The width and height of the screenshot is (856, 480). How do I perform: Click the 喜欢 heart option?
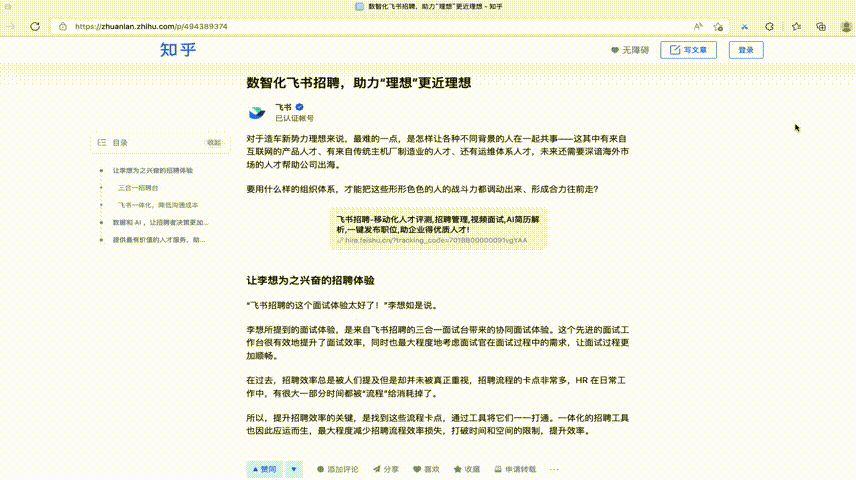(x=426, y=469)
